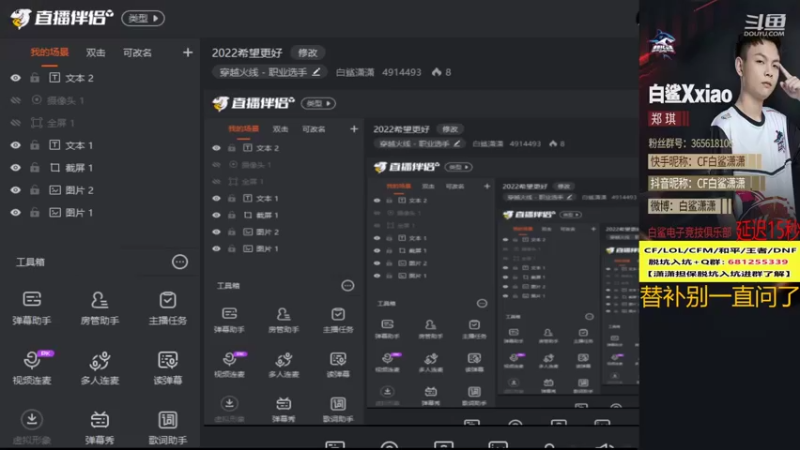Open 多人连麦 in the first nested preview toolbox
This screenshot has height=450, width=800.
(284, 364)
